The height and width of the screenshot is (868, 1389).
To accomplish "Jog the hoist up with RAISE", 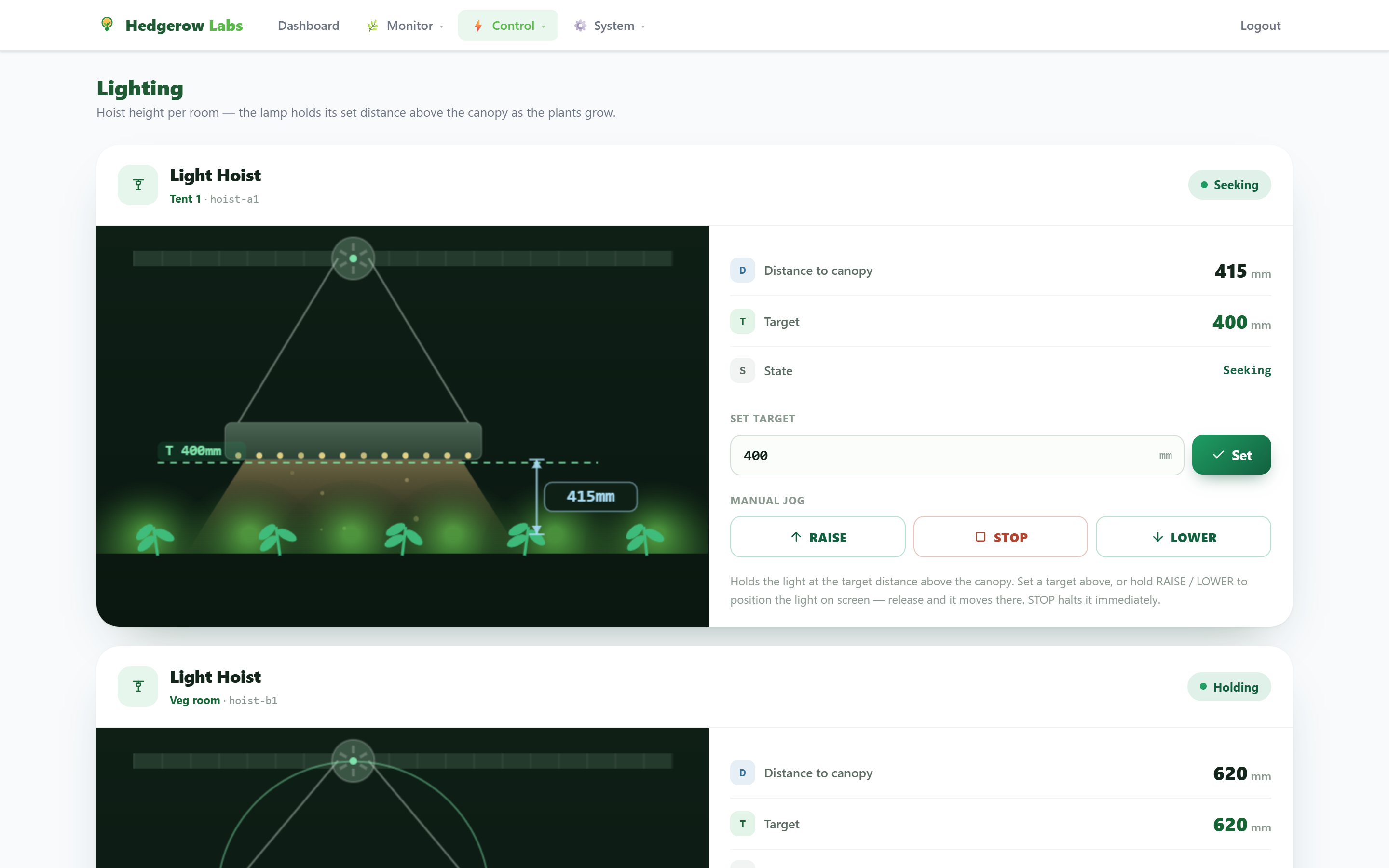I will [x=817, y=537].
